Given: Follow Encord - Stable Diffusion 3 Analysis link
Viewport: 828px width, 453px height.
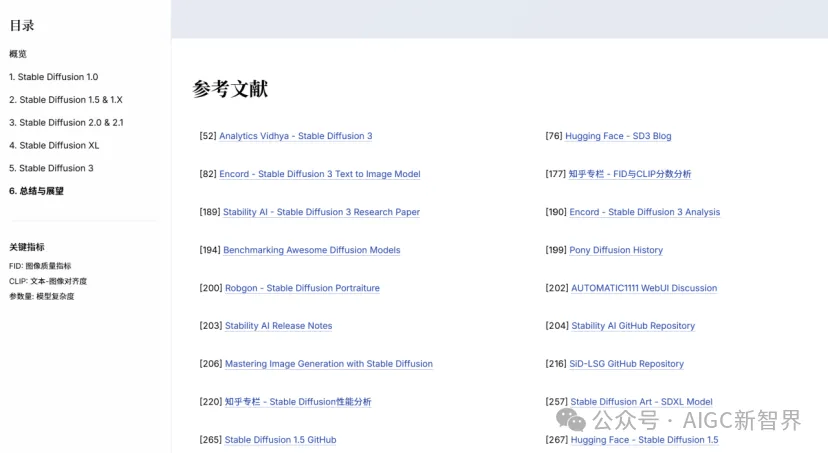Looking at the screenshot, I should (x=645, y=212).
